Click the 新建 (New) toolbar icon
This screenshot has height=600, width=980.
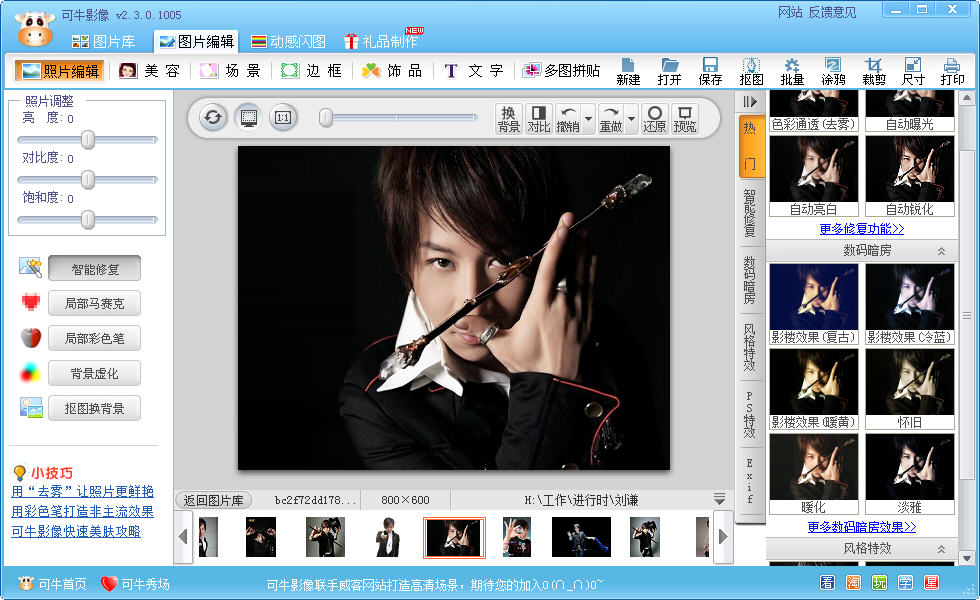pos(628,71)
